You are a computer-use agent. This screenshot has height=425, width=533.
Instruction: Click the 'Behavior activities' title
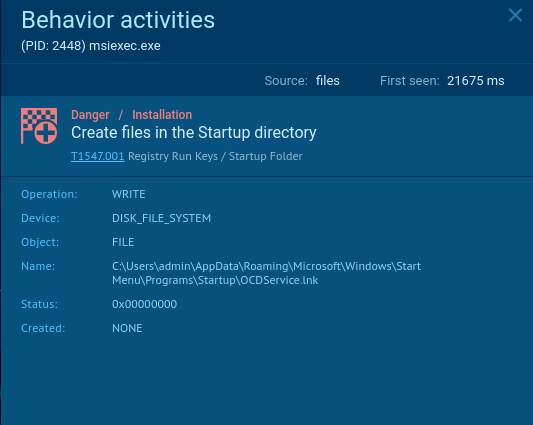118,20
